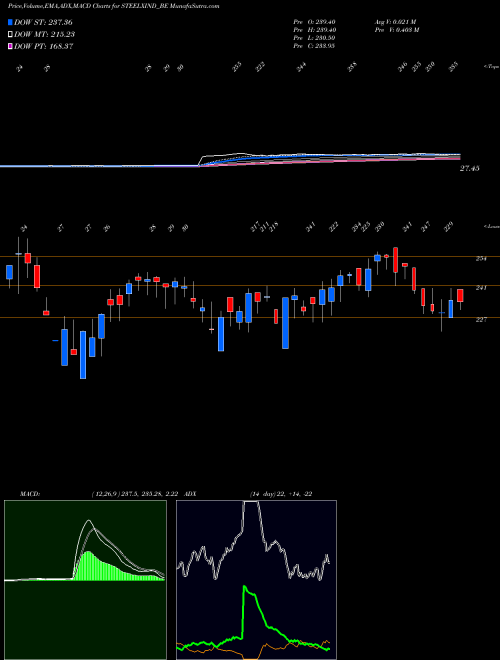Click the 'Avg V: 0.021 M' volume text

[x=395, y=22]
